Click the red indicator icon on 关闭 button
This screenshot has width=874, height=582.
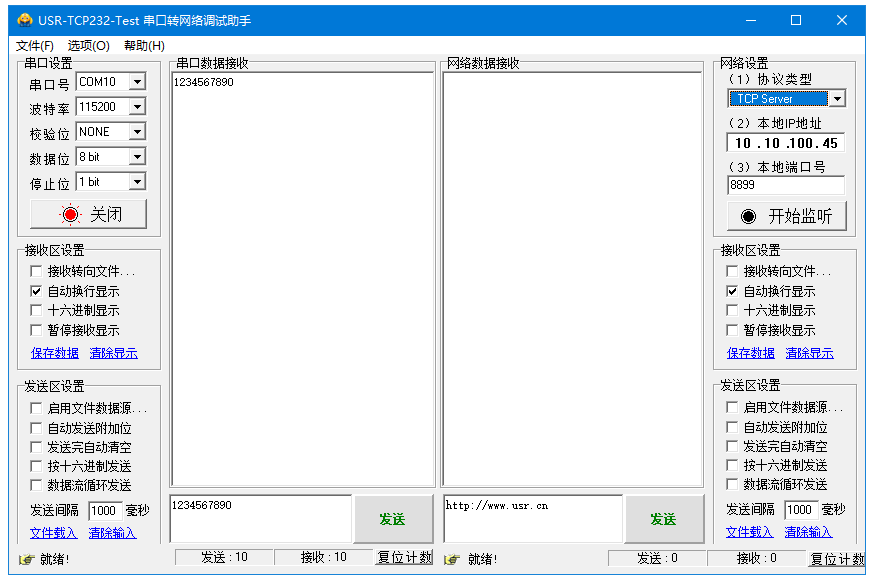[x=70, y=214]
